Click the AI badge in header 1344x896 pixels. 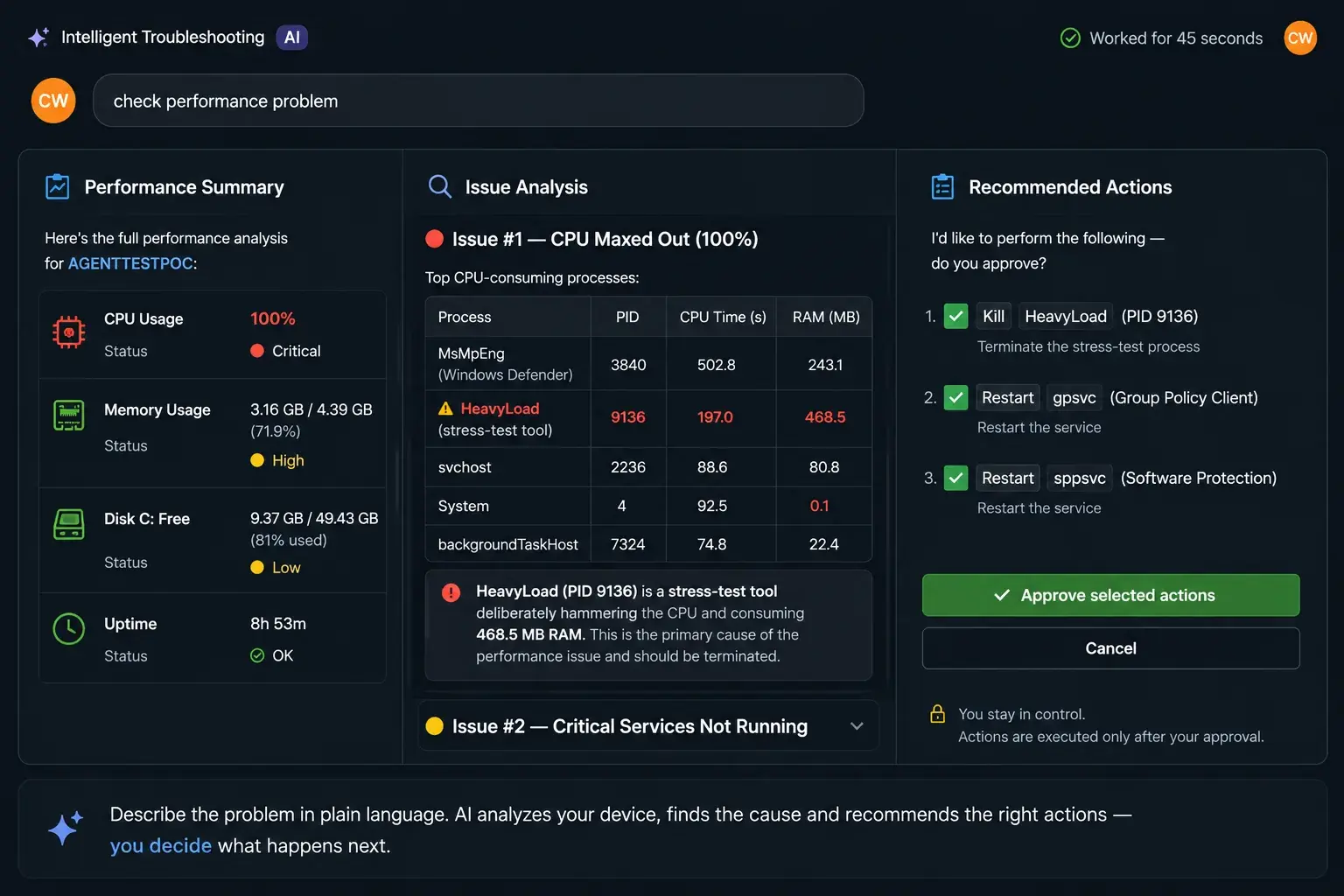[292, 38]
